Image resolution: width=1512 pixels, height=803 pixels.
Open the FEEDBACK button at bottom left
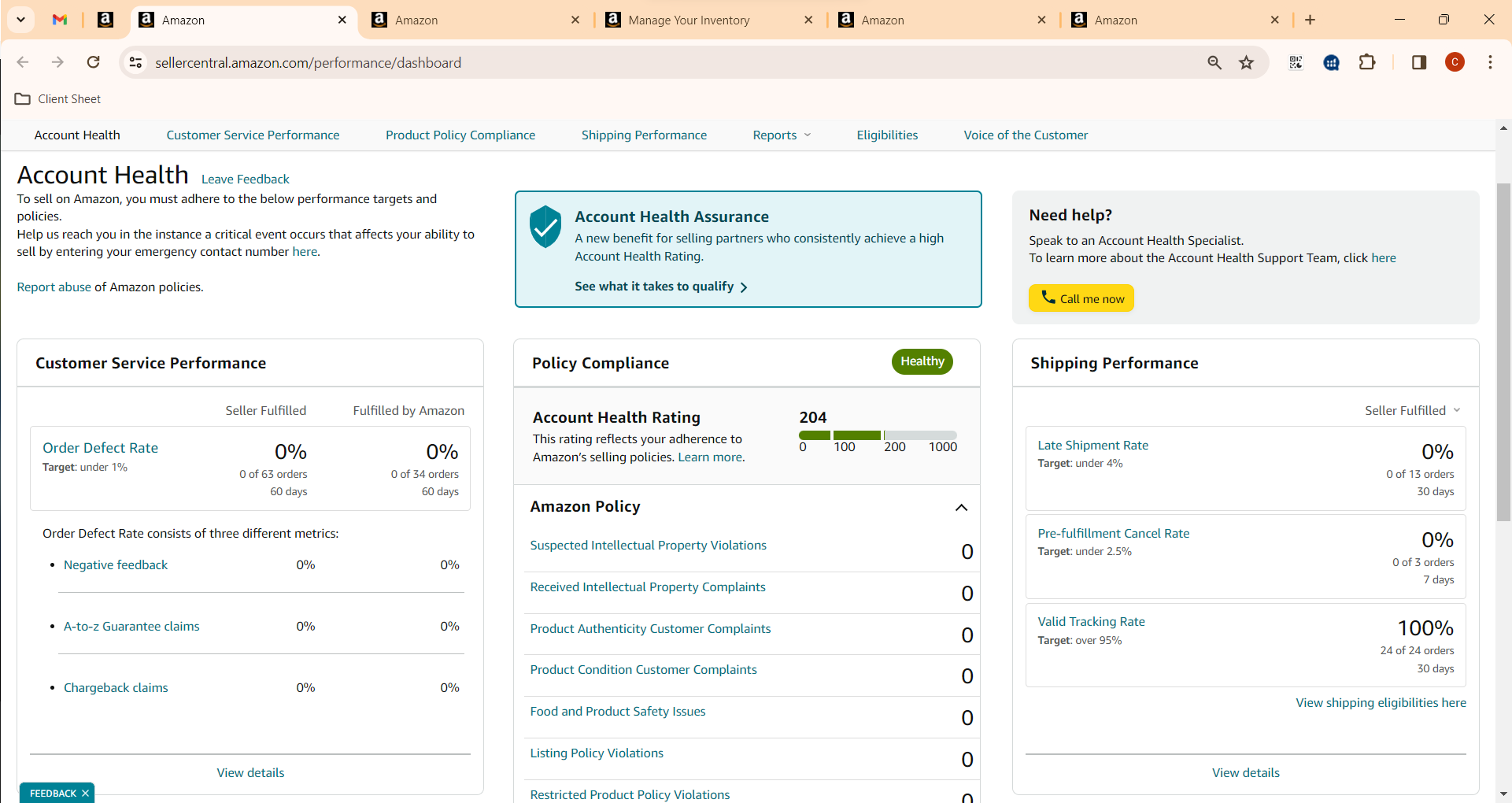(53, 794)
